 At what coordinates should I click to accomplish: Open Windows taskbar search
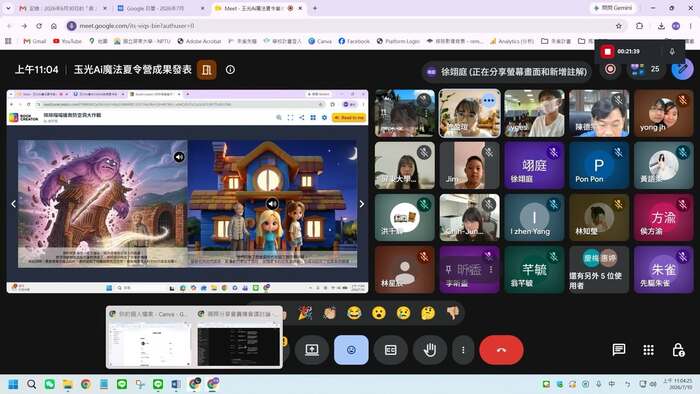[x=31, y=384]
